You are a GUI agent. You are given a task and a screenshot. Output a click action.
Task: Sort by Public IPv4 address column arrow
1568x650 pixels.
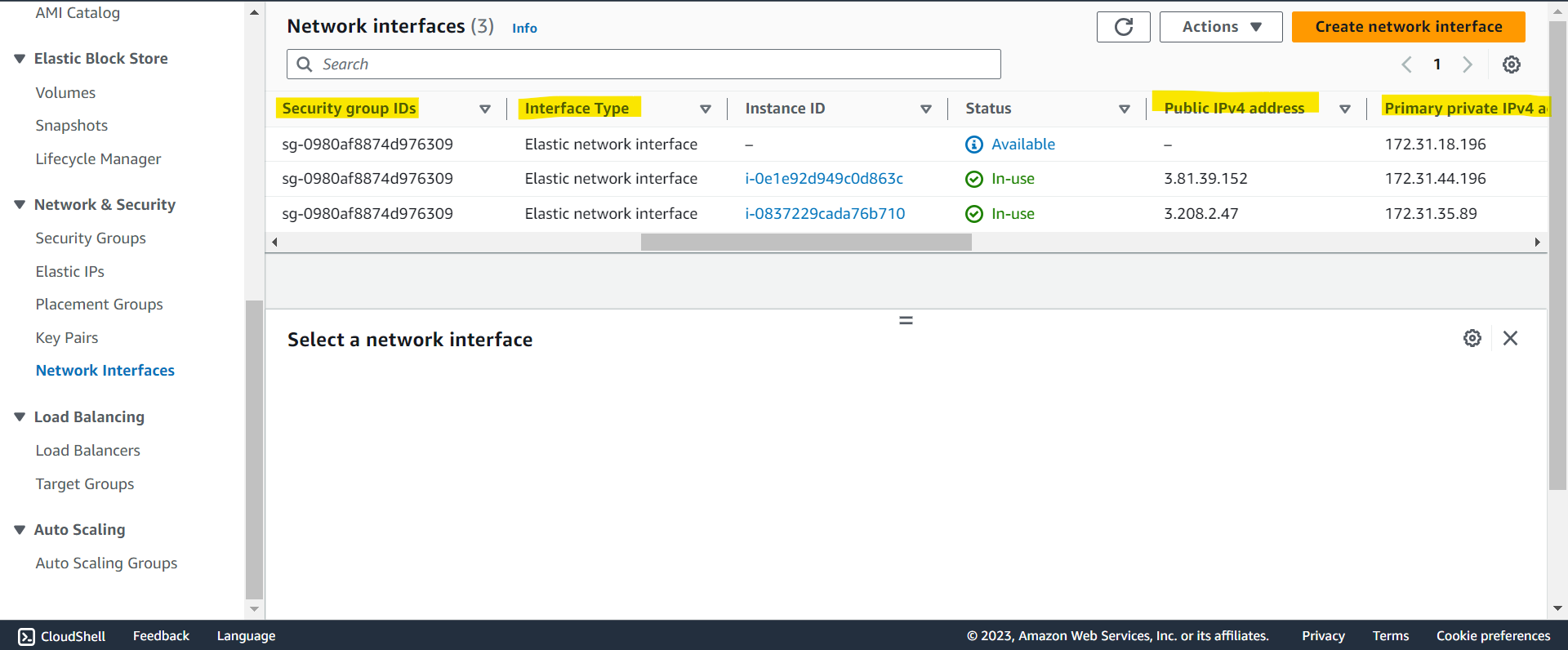point(1345,109)
